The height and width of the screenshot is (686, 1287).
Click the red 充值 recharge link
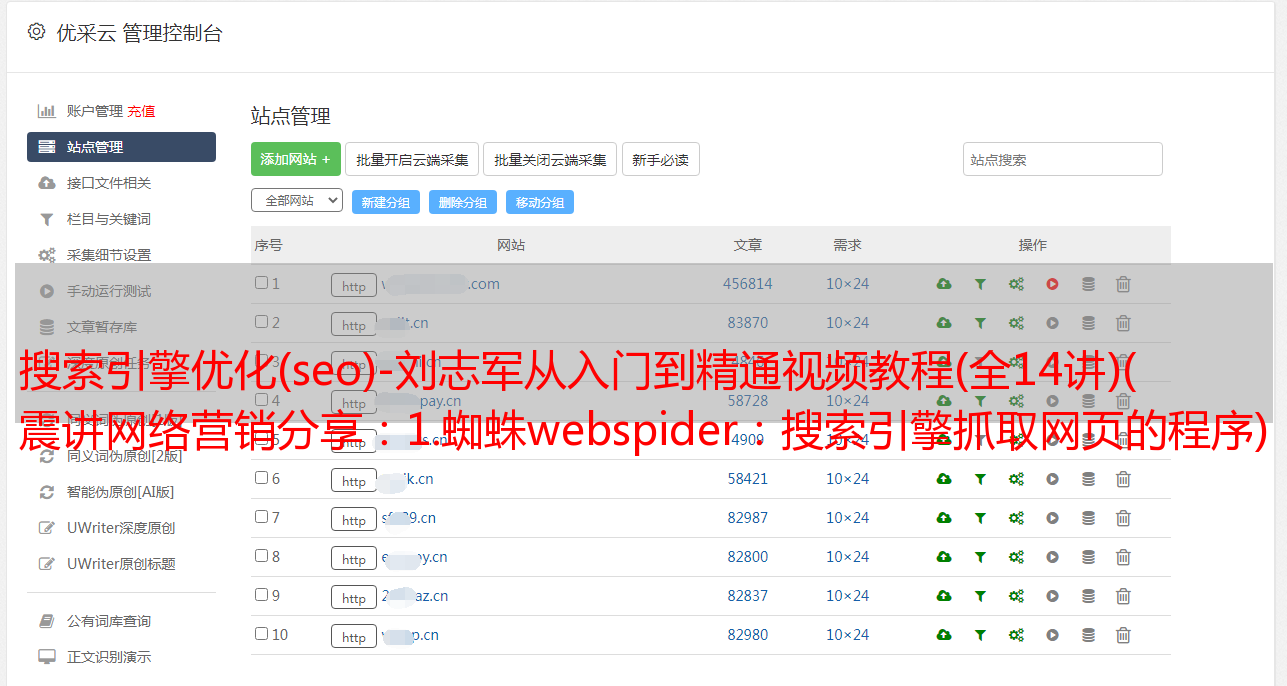(141, 111)
